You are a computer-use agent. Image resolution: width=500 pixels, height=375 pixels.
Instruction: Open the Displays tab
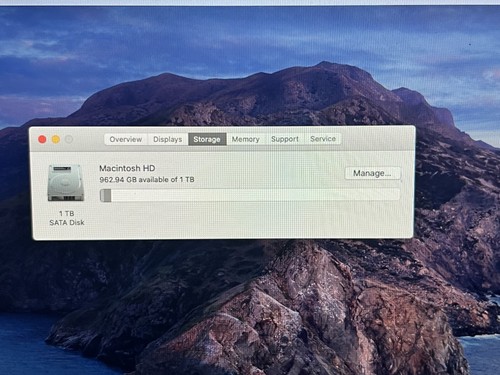[x=168, y=139]
